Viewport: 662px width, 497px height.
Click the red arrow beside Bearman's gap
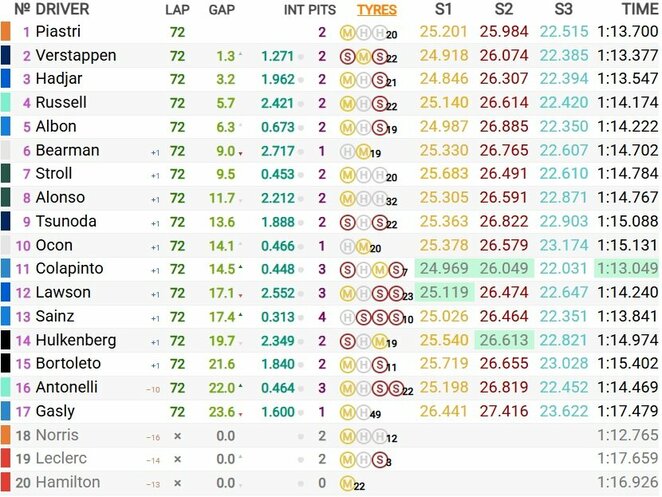(x=242, y=152)
